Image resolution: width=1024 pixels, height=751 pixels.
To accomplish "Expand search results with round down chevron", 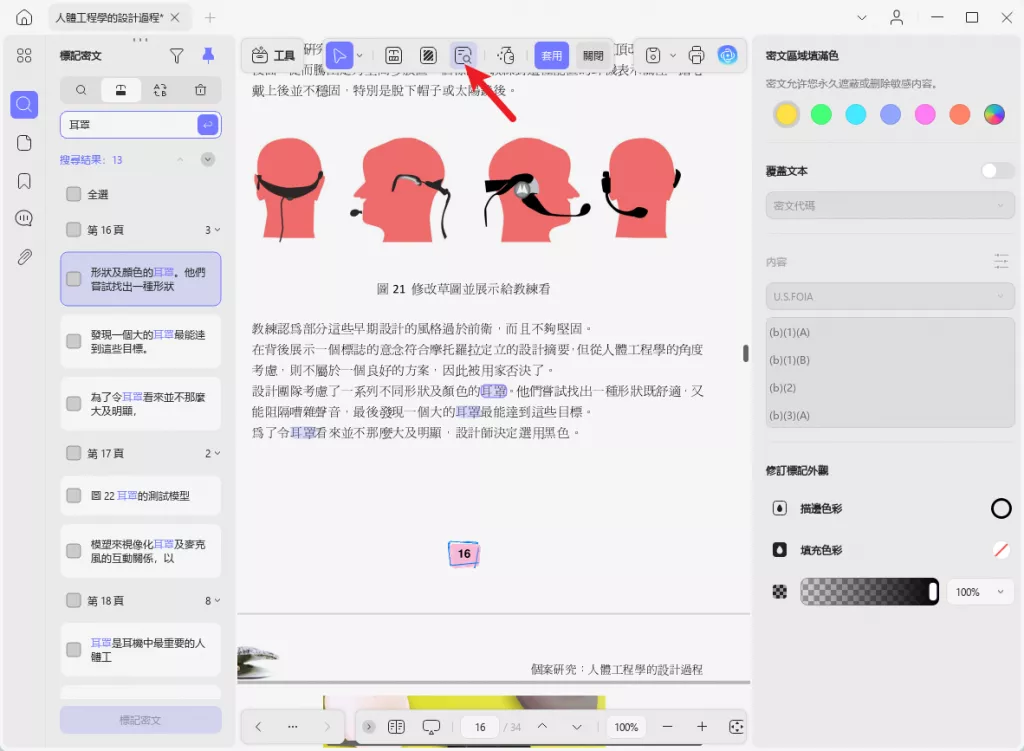I will [x=208, y=159].
